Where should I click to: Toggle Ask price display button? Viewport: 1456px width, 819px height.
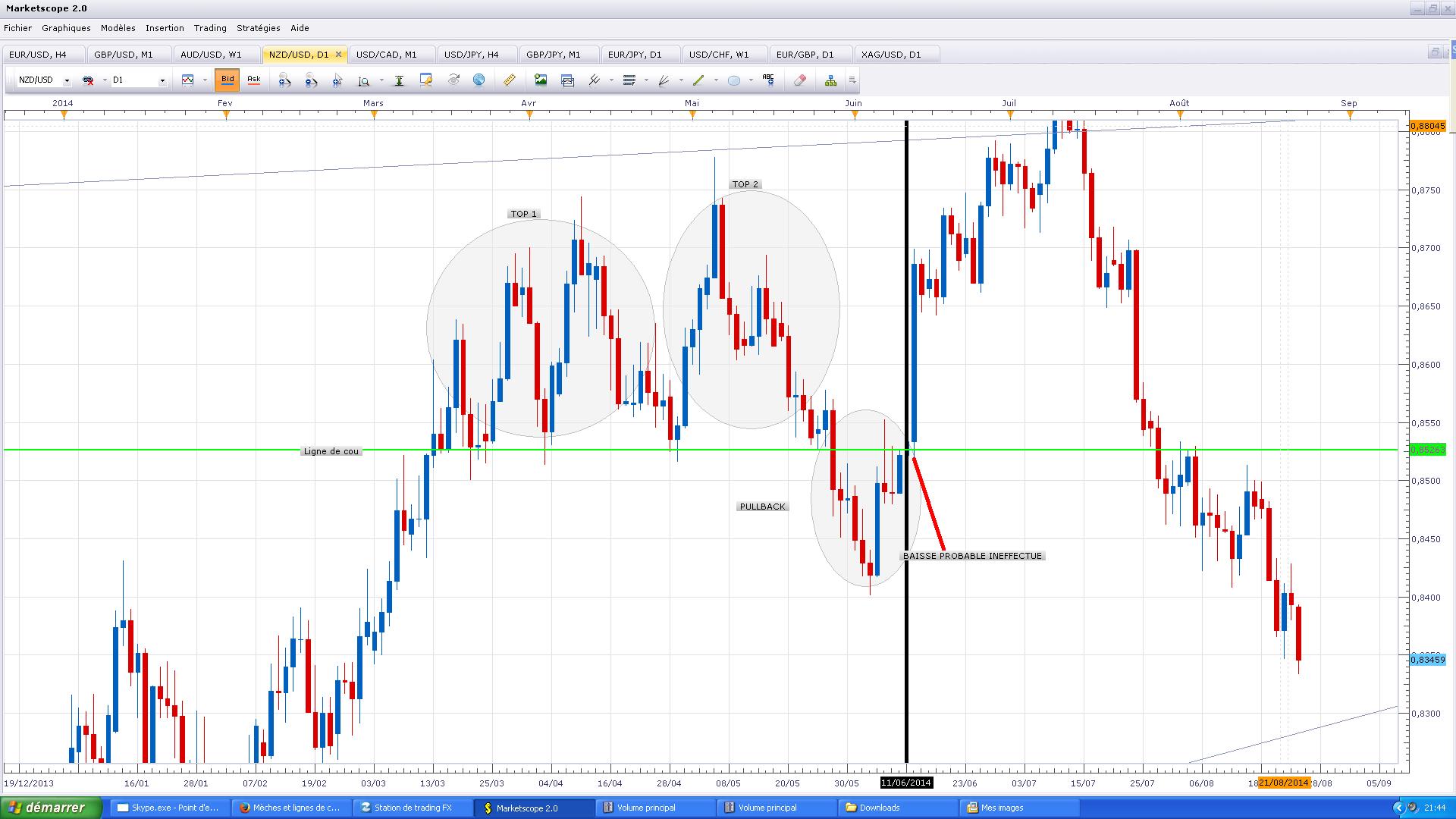(x=254, y=80)
